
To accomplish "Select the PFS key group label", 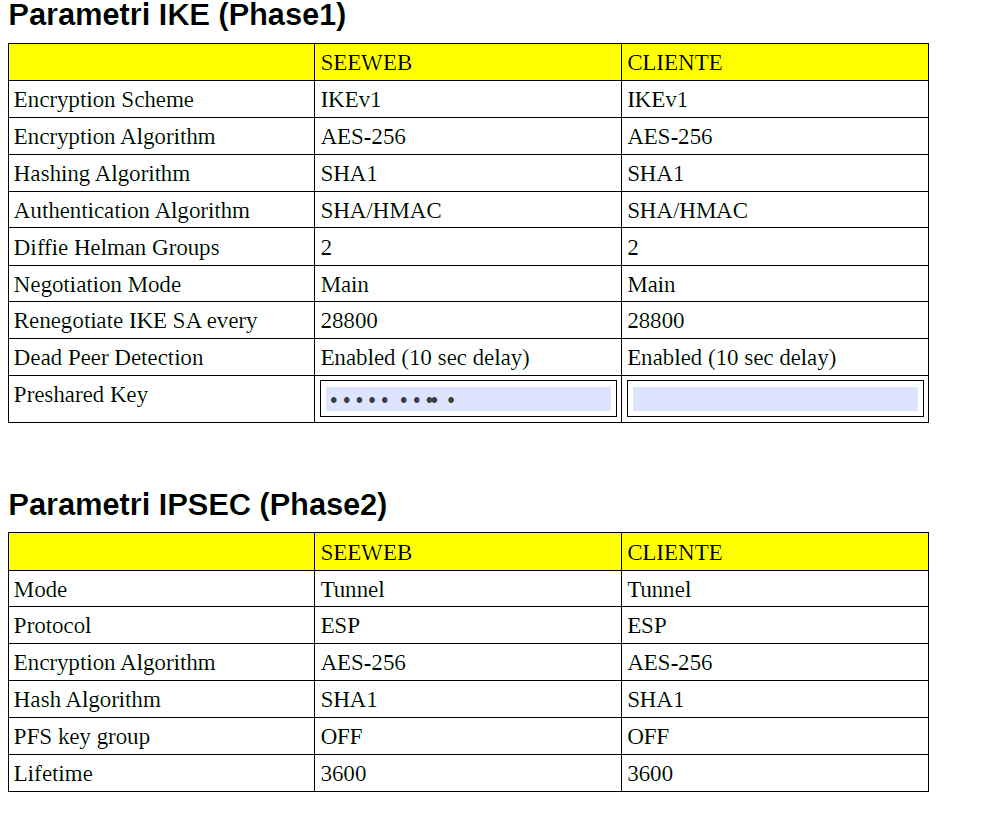I will [x=82, y=737].
